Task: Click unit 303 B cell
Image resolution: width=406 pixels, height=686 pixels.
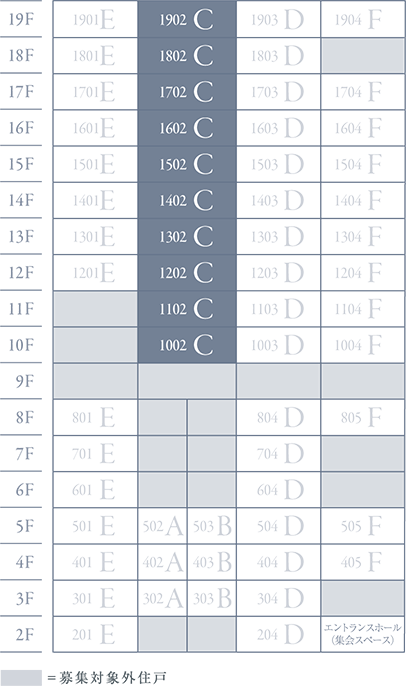Action: [212, 598]
